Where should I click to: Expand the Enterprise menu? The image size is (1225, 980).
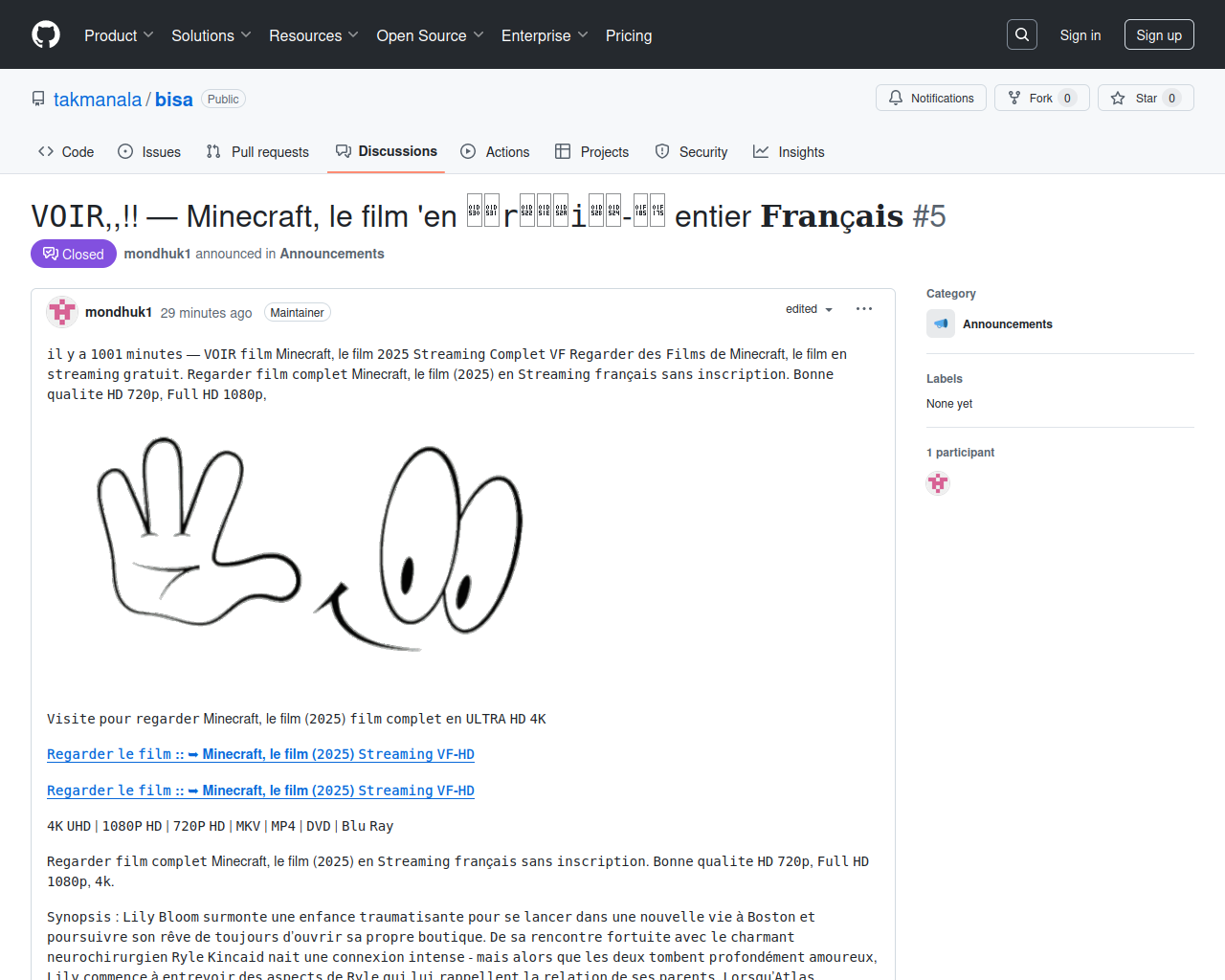[545, 35]
